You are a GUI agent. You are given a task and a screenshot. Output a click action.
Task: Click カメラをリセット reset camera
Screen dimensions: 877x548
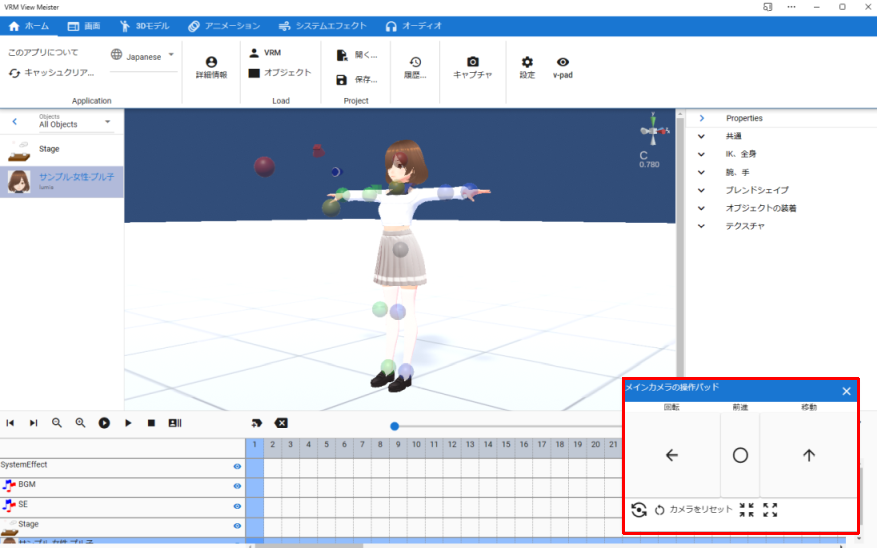point(694,509)
